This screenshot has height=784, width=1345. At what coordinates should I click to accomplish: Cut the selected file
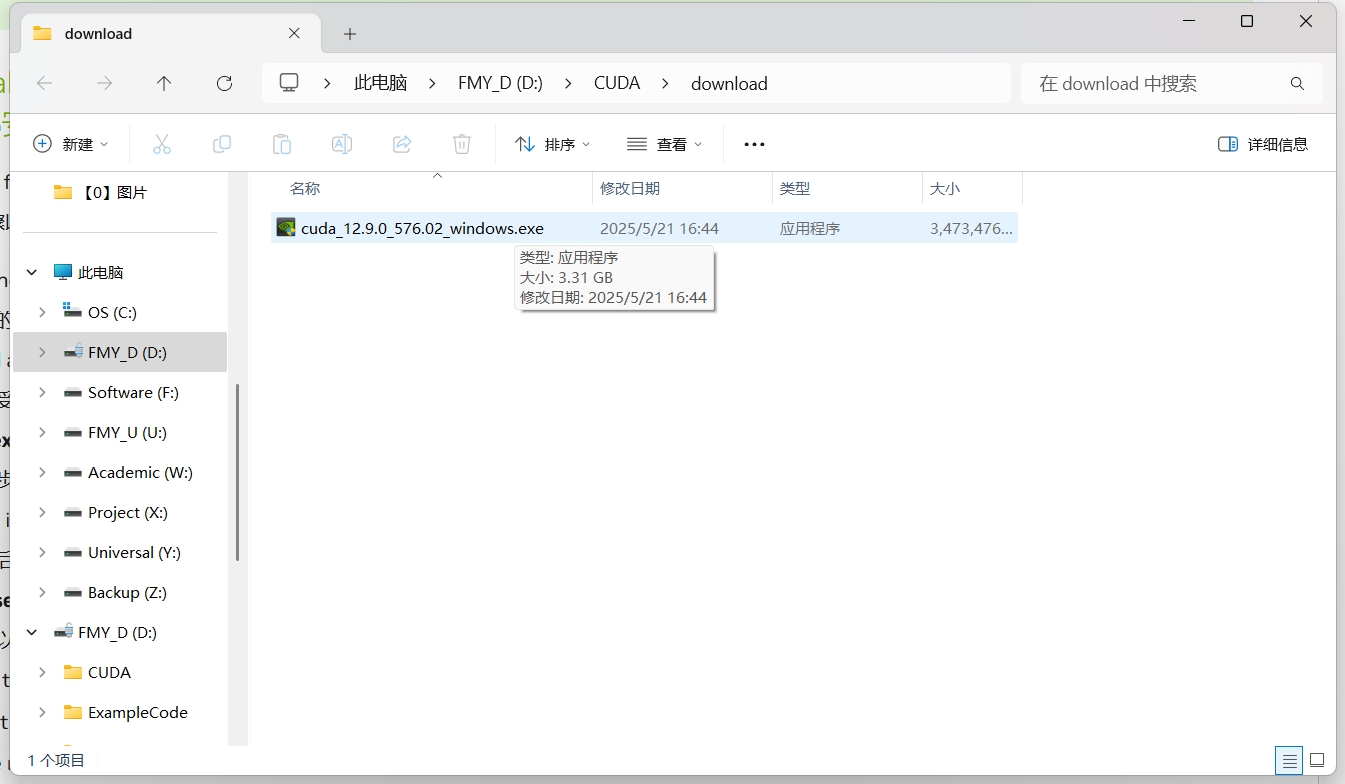click(162, 143)
